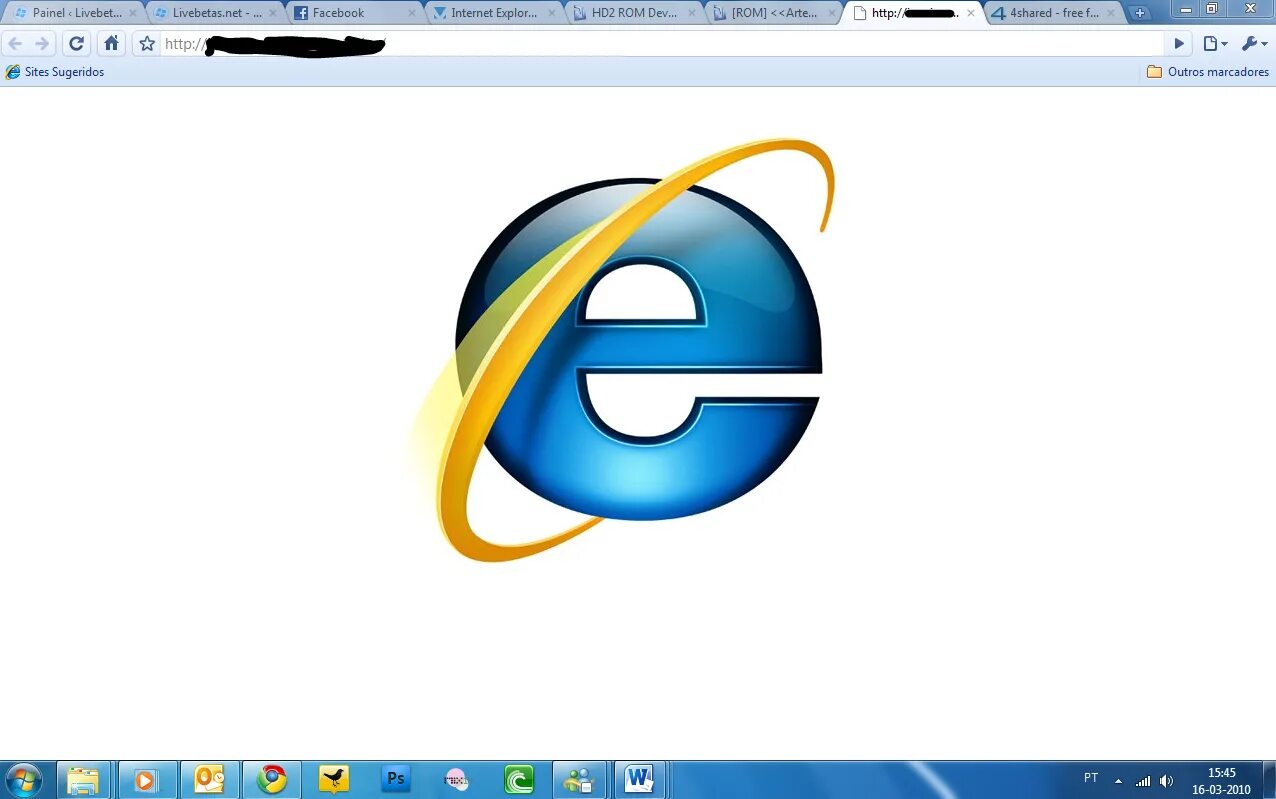This screenshot has height=799, width=1276.
Task: Open the network signal tray icon
Action: tap(1142, 780)
